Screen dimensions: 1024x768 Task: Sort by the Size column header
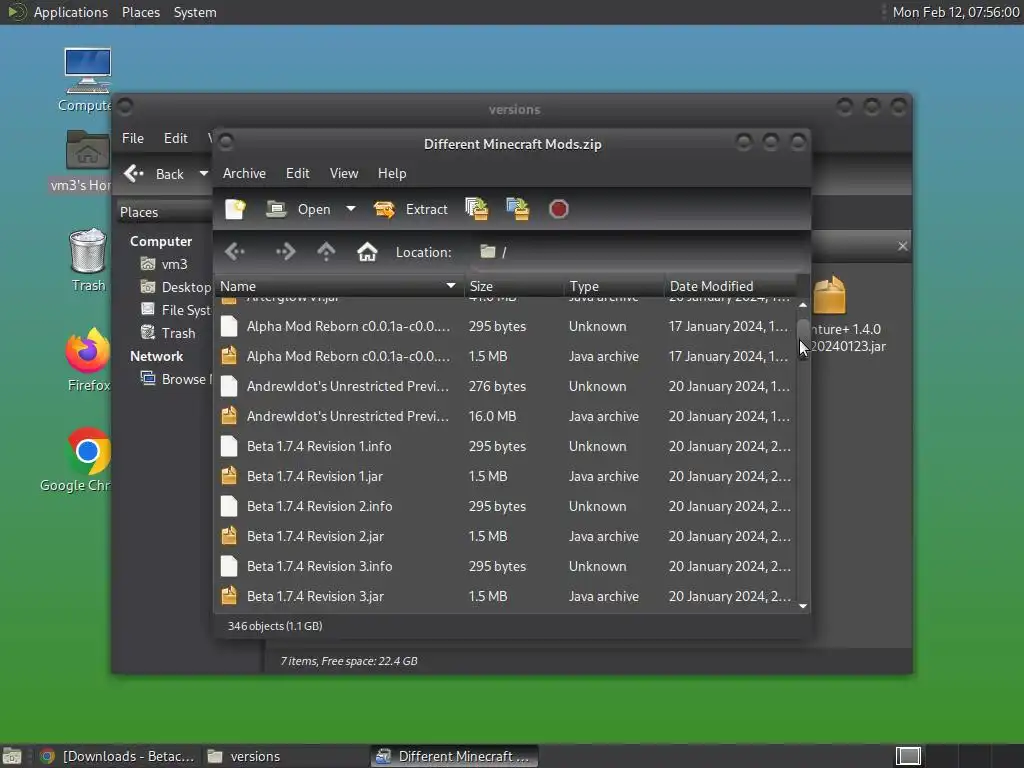coord(513,286)
